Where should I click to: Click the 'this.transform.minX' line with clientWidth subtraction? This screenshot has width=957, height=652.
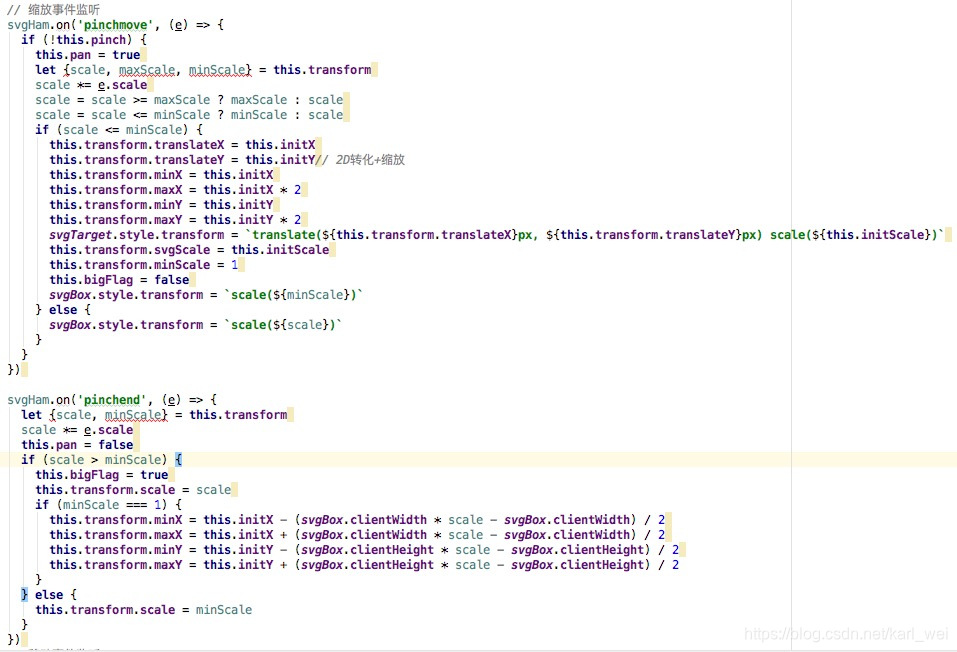tap(357, 520)
